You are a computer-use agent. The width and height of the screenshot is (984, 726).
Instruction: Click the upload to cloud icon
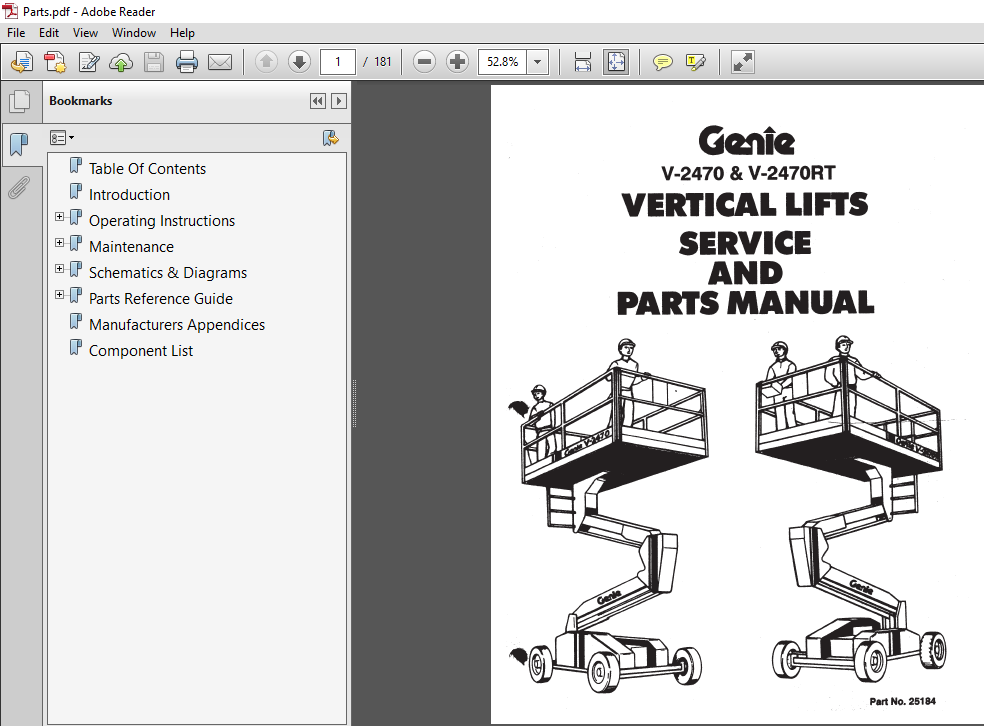[121, 62]
